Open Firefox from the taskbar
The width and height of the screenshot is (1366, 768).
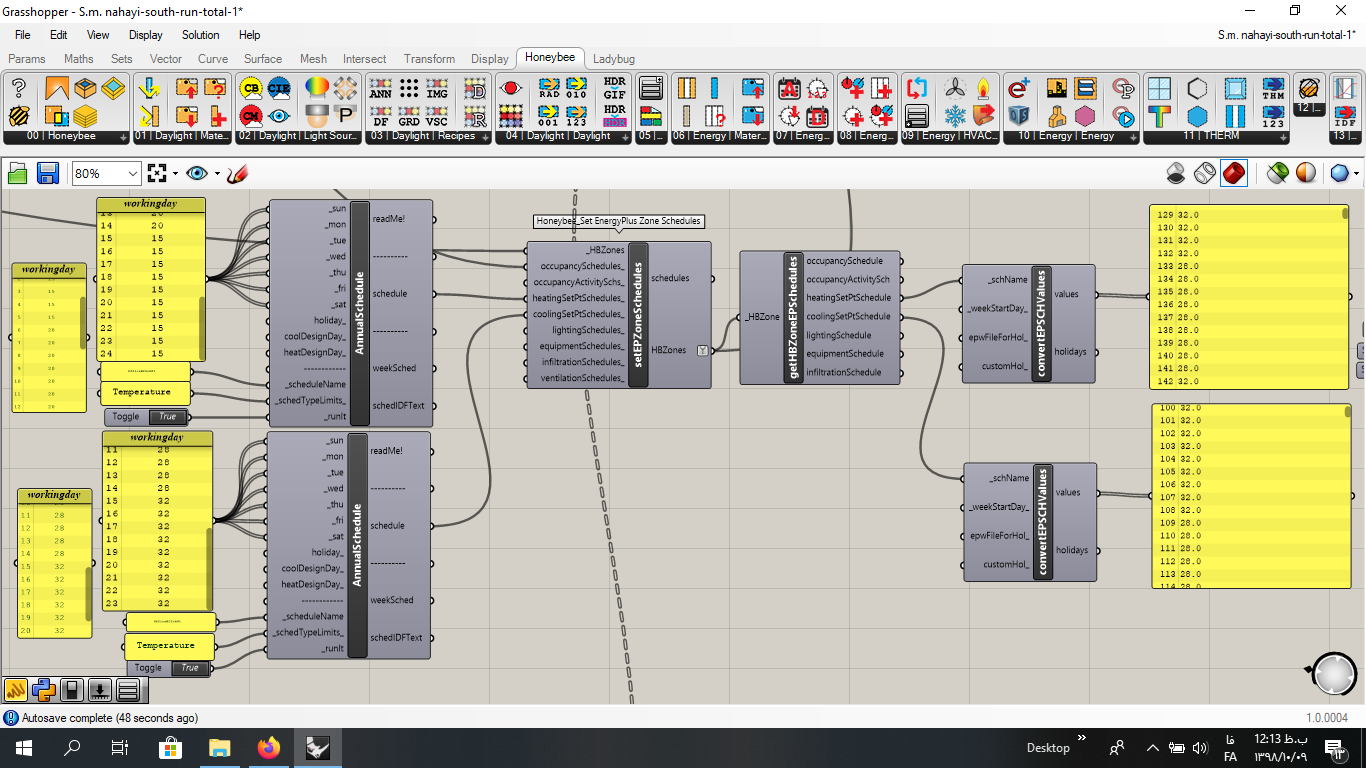269,747
